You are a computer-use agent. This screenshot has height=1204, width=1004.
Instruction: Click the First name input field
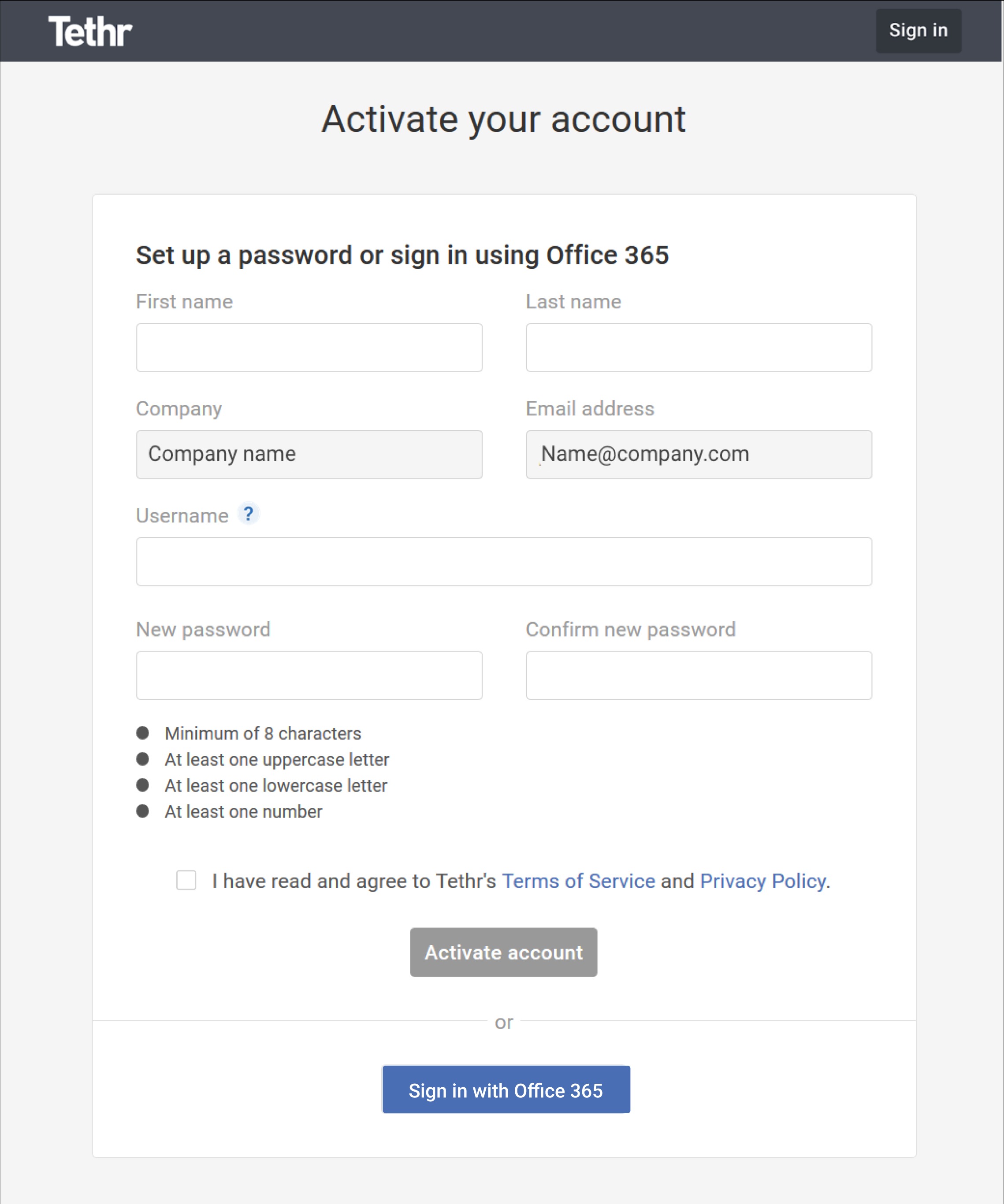[309, 348]
